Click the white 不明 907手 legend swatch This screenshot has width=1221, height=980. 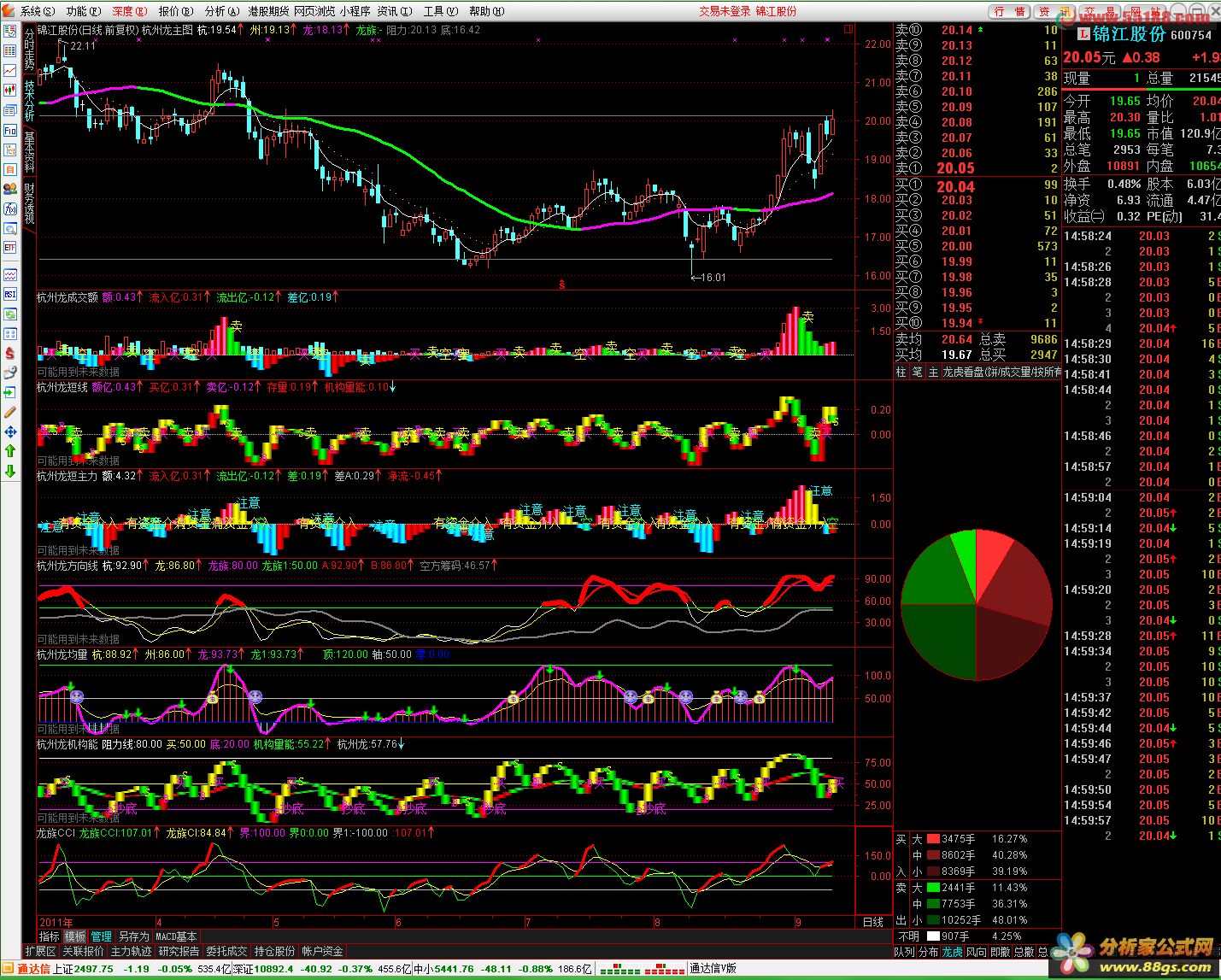click(933, 936)
